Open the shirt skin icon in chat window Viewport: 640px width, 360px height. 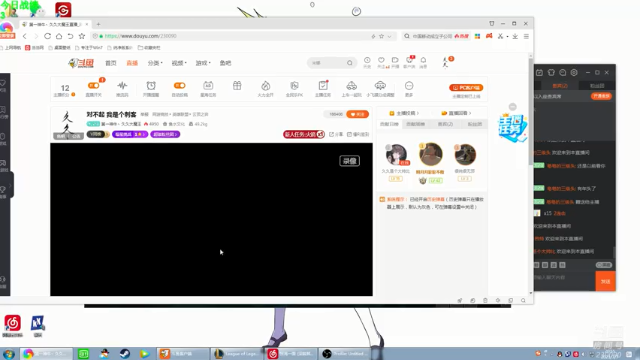click(551, 73)
